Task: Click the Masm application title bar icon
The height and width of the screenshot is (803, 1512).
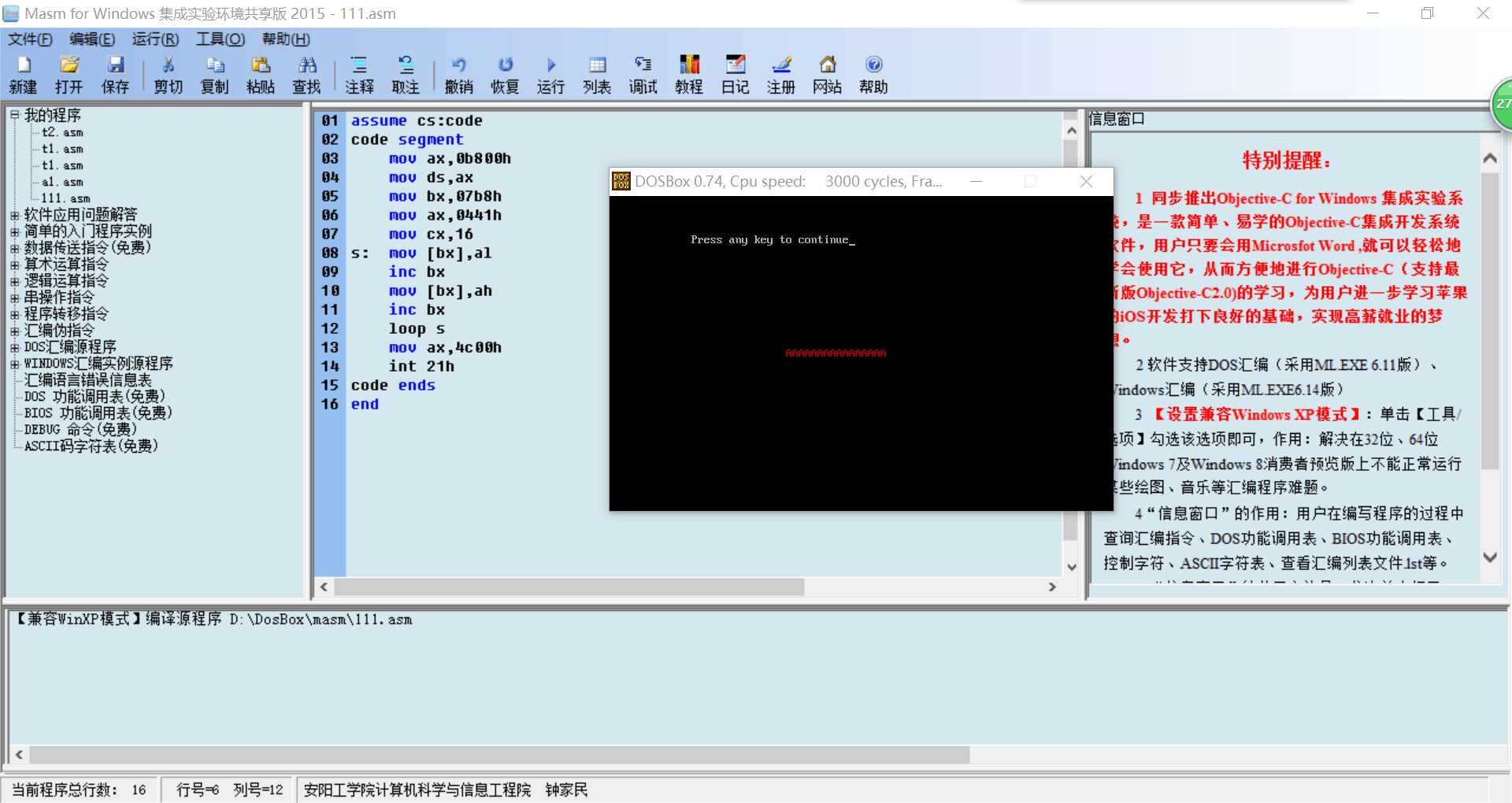Action: (11, 13)
